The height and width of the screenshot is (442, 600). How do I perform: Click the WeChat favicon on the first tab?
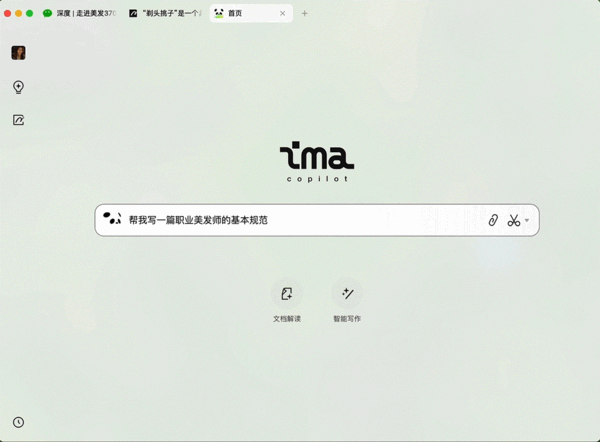pos(47,13)
